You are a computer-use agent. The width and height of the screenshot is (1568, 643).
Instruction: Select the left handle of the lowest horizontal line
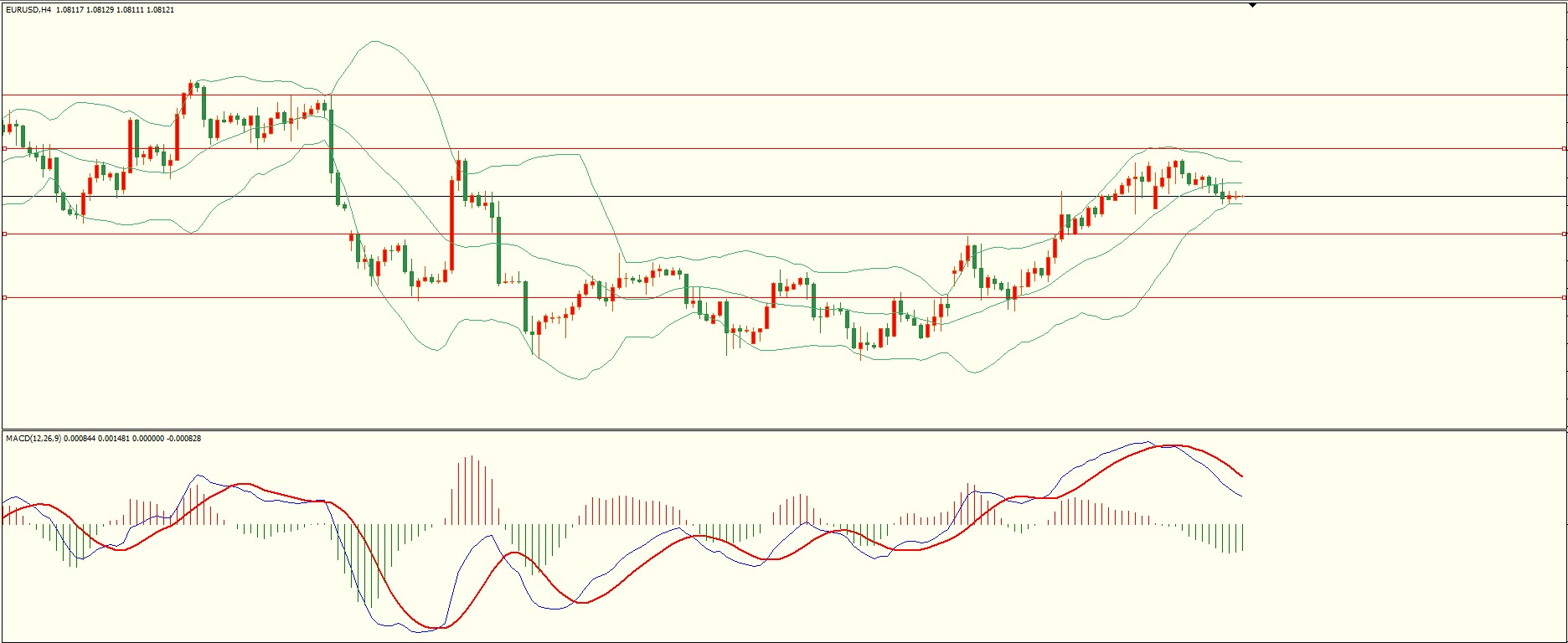[x=5, y=297]
